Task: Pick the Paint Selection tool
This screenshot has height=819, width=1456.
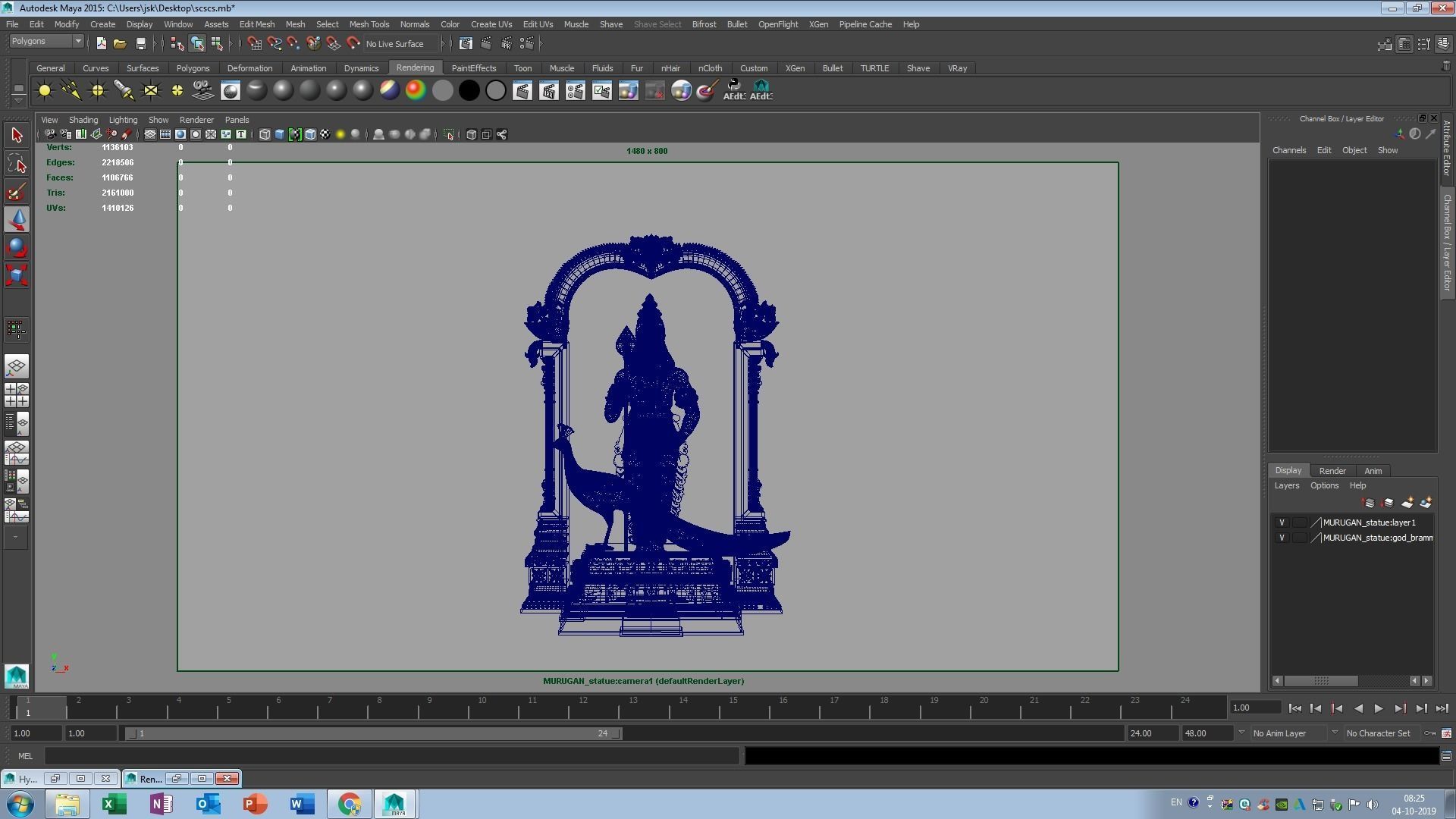Action: (17, 192)
